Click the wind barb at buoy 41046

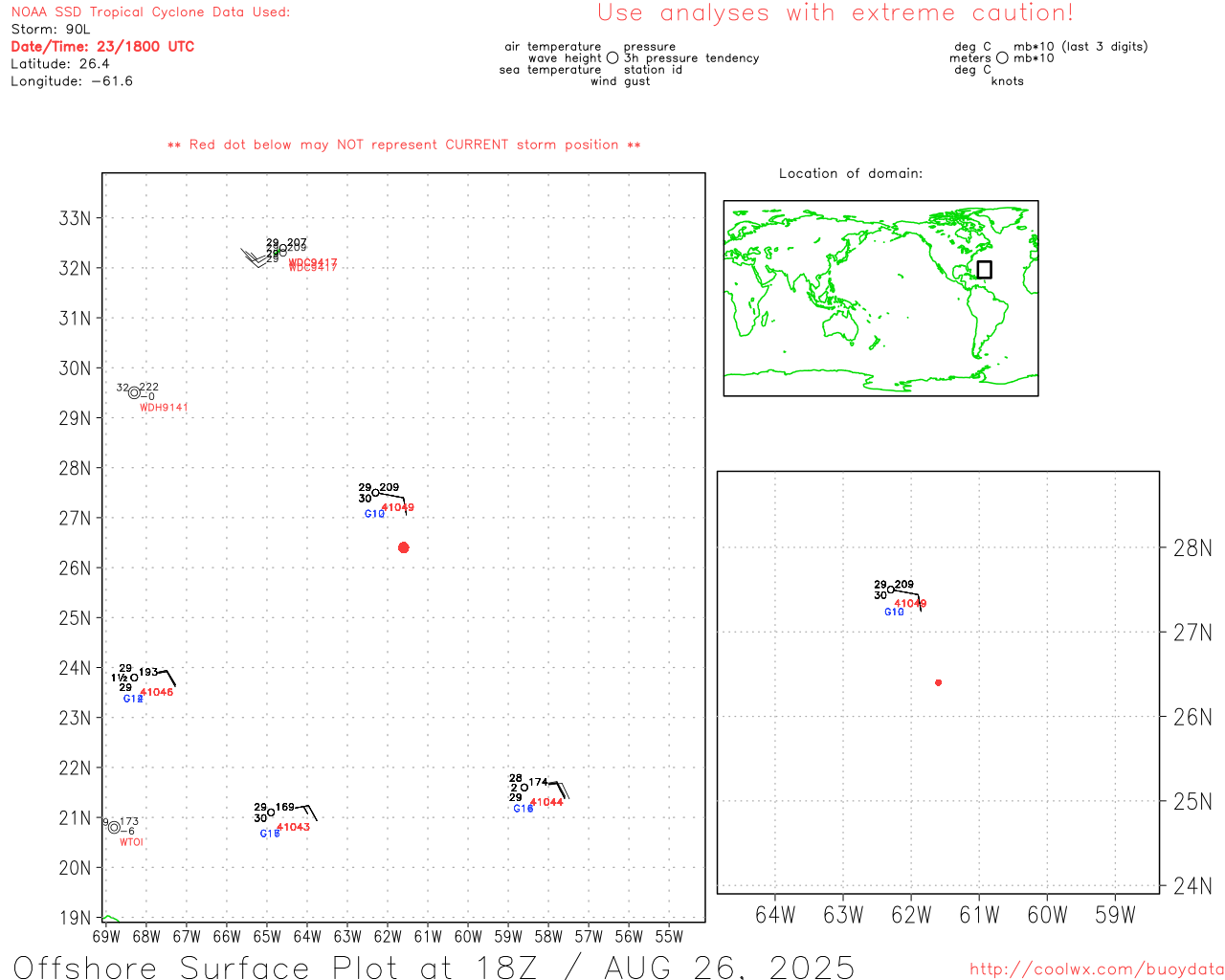(167, 678)
